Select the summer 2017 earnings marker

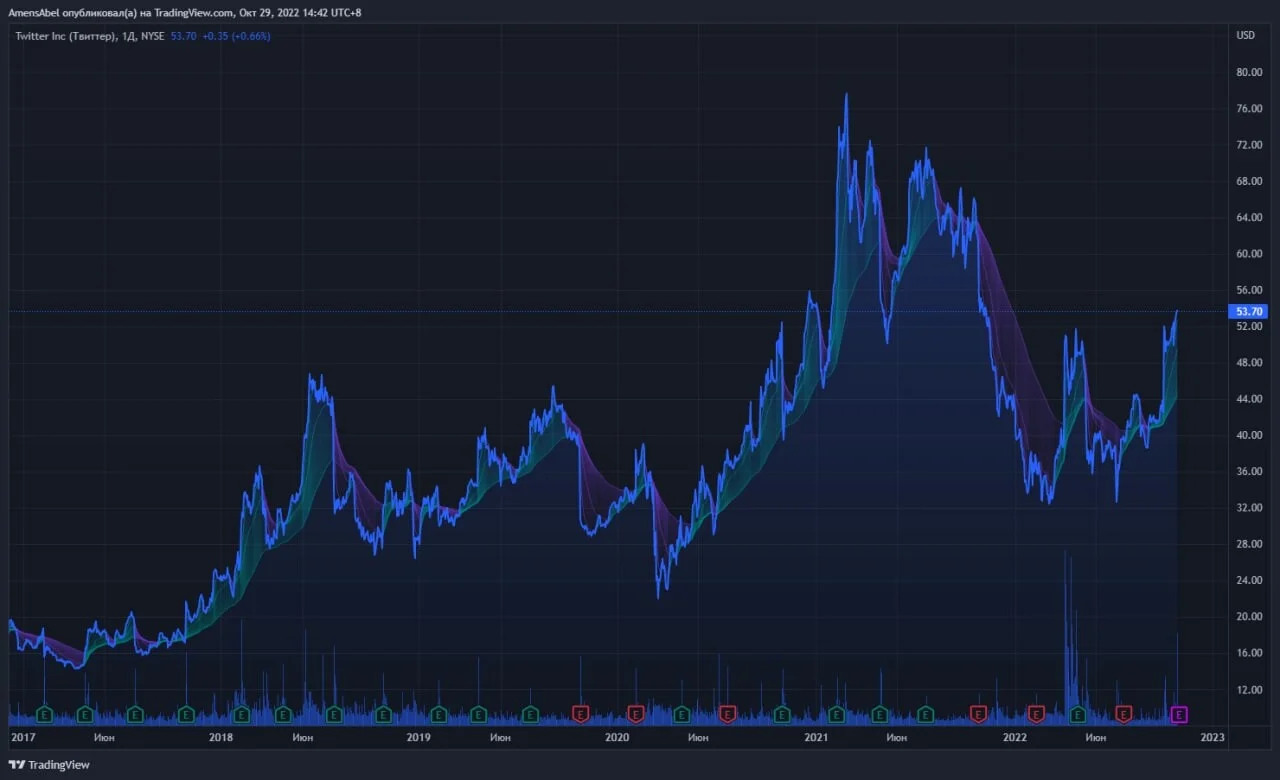click(135, 714)
